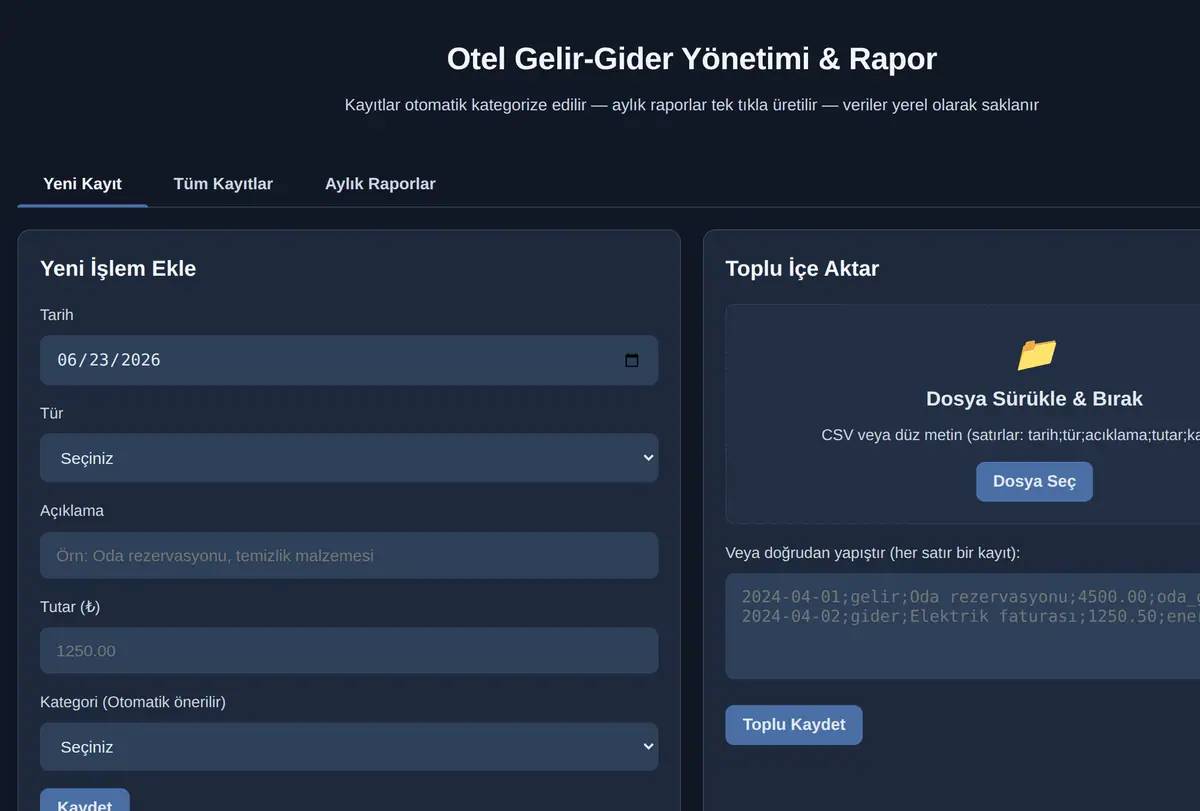This screenshot has width=1200, height=811.
Task: Click the subtitle about otomatik kategorize kayıtlar
Action: coord(692,104)
